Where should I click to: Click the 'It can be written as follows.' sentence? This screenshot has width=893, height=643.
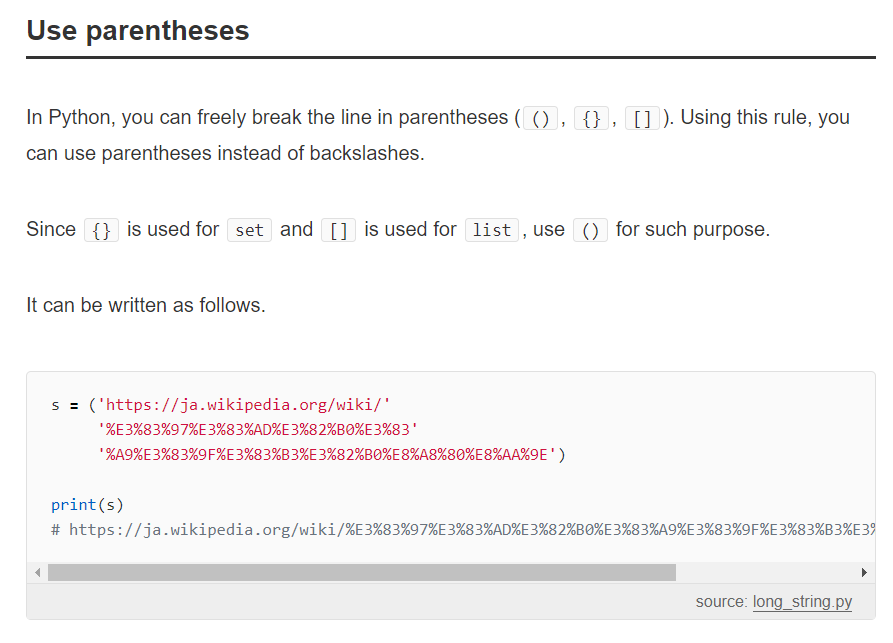point(146,305)
